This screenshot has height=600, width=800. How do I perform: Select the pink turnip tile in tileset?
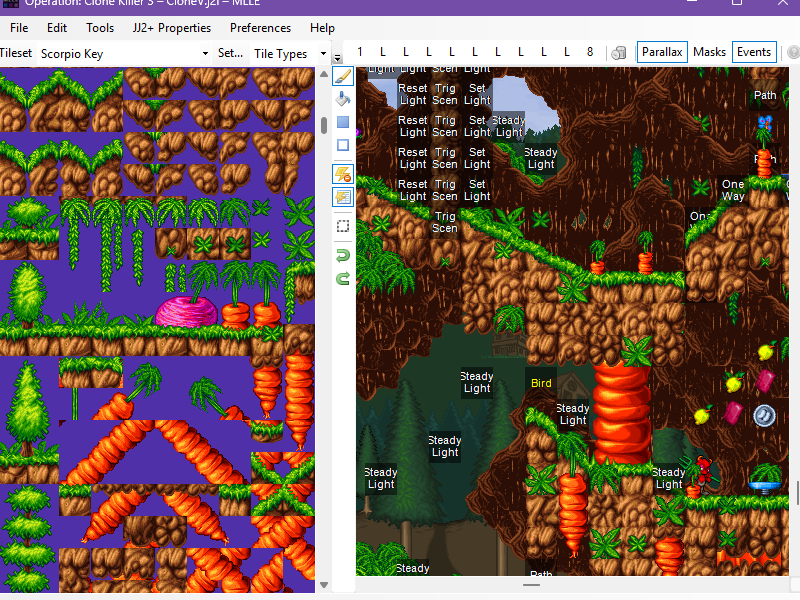coord(187,311)
